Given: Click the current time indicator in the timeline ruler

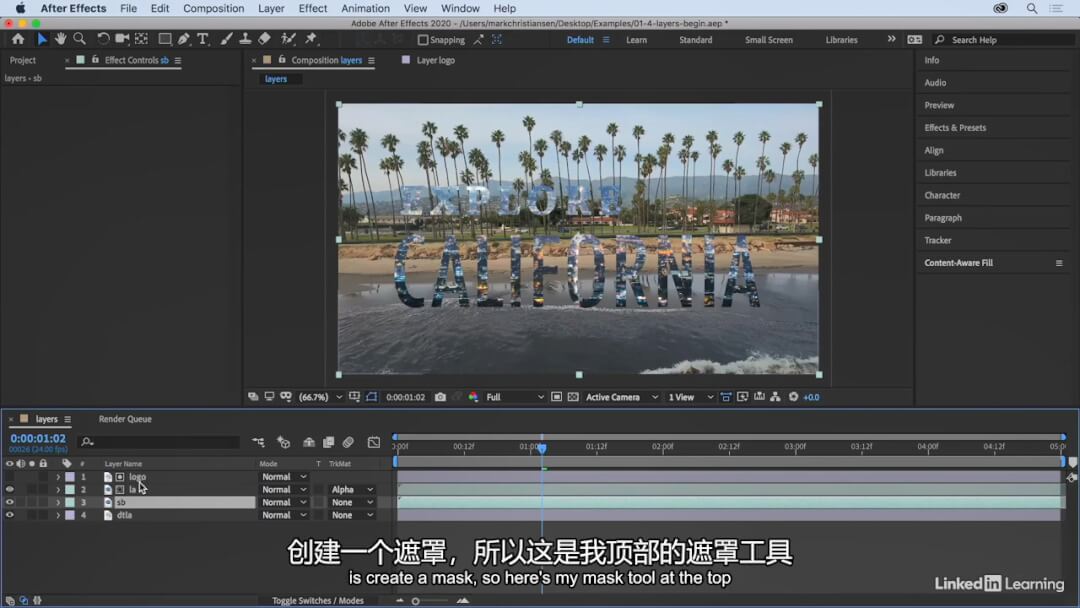Looking at the screenshot, I should pos(542,448).
